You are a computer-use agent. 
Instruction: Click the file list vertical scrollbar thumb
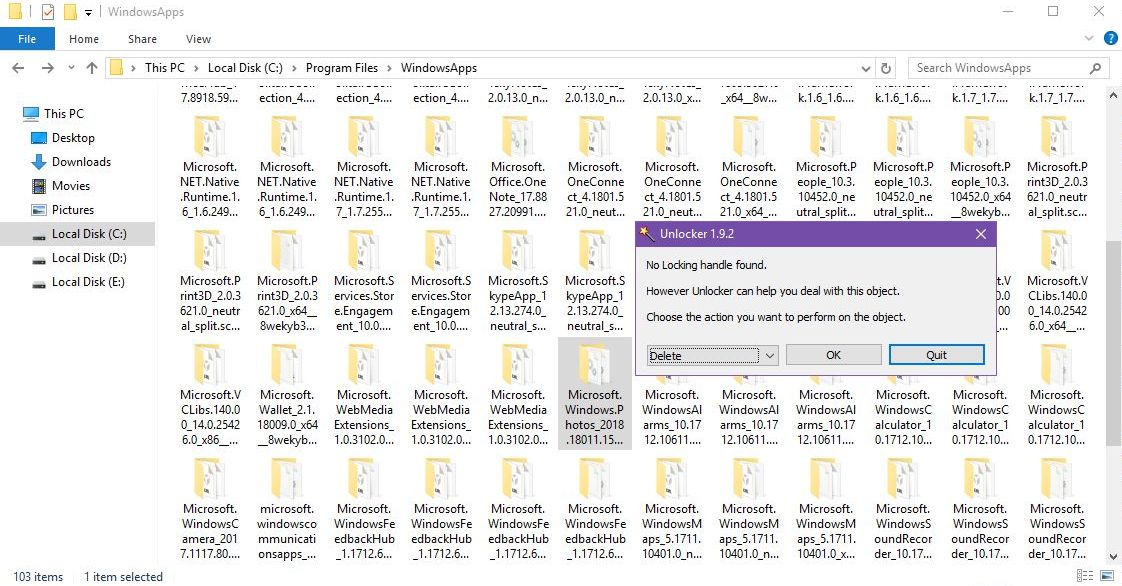[x=1113, y=343]
